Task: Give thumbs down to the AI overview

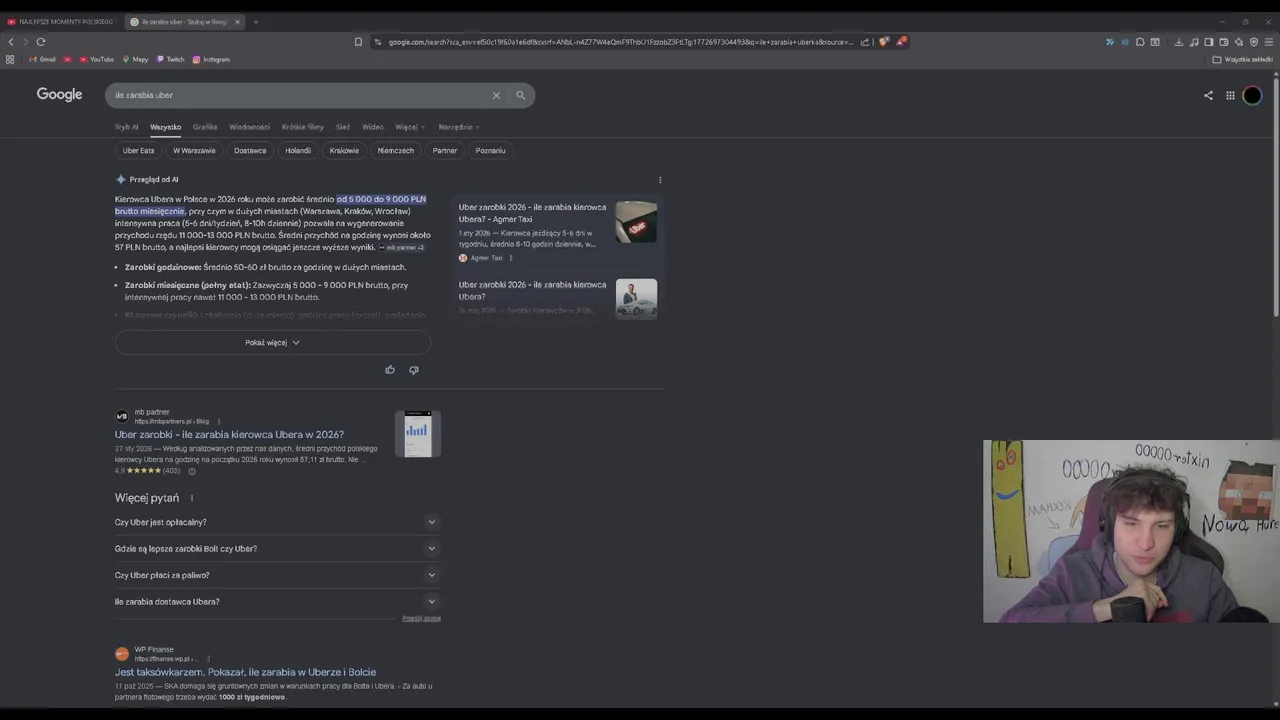Action: [414, 370]
